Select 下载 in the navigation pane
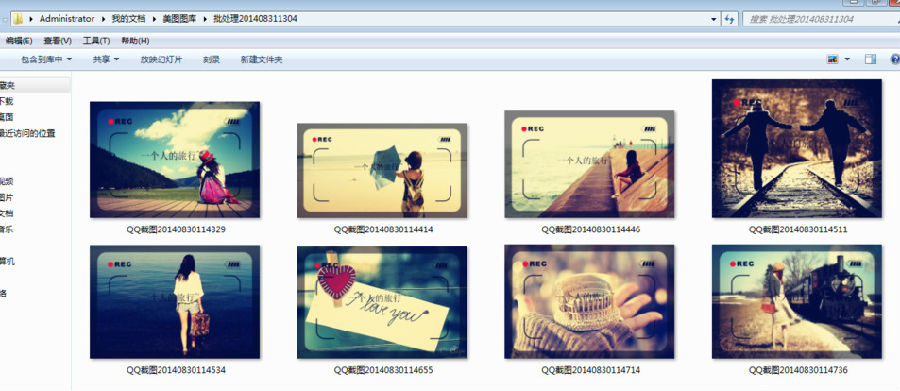The width and height of the screenshot is (900, 391). (6, 101)
